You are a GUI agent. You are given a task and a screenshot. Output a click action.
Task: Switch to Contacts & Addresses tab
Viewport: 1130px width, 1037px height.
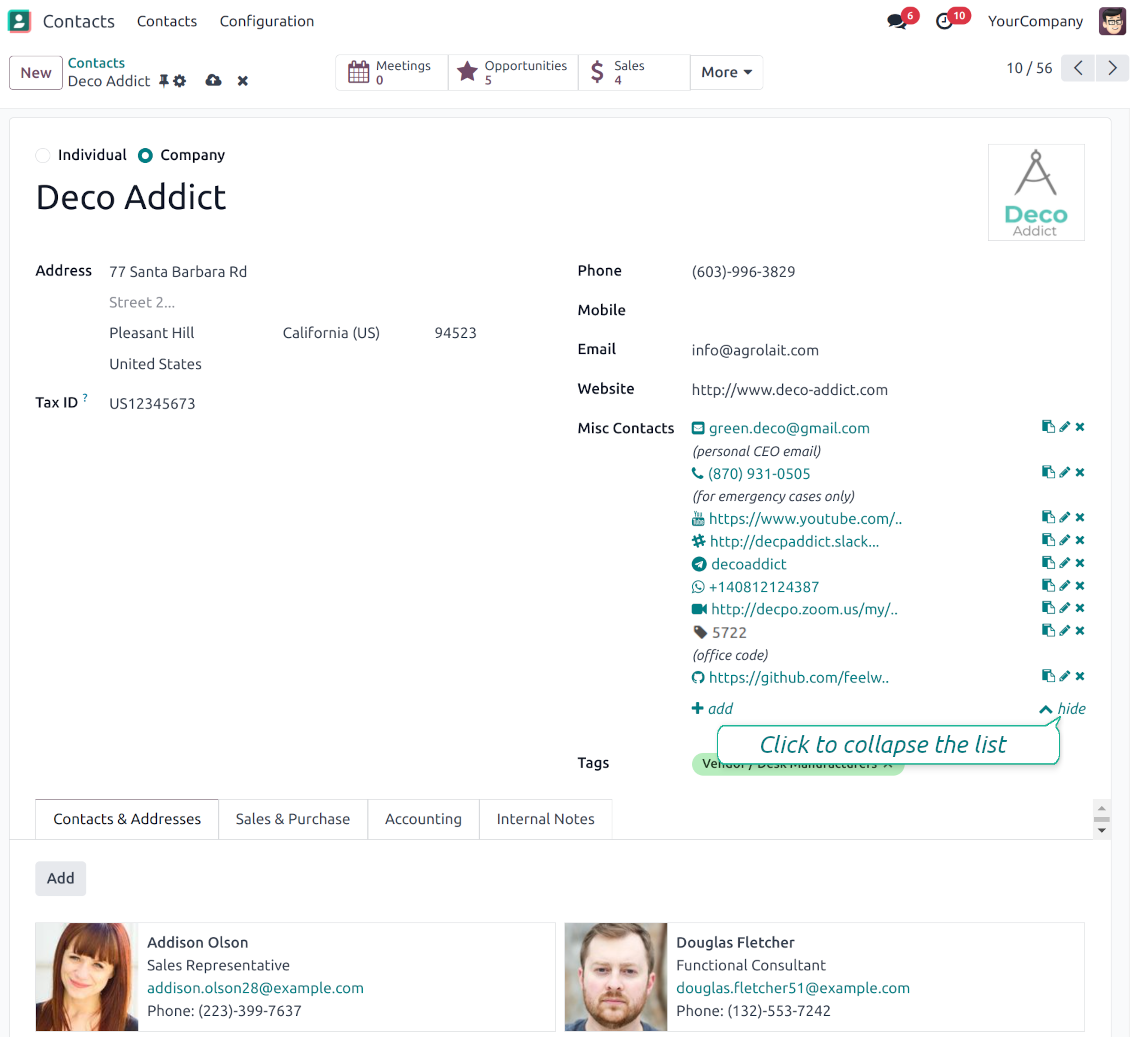coord(127,819)
